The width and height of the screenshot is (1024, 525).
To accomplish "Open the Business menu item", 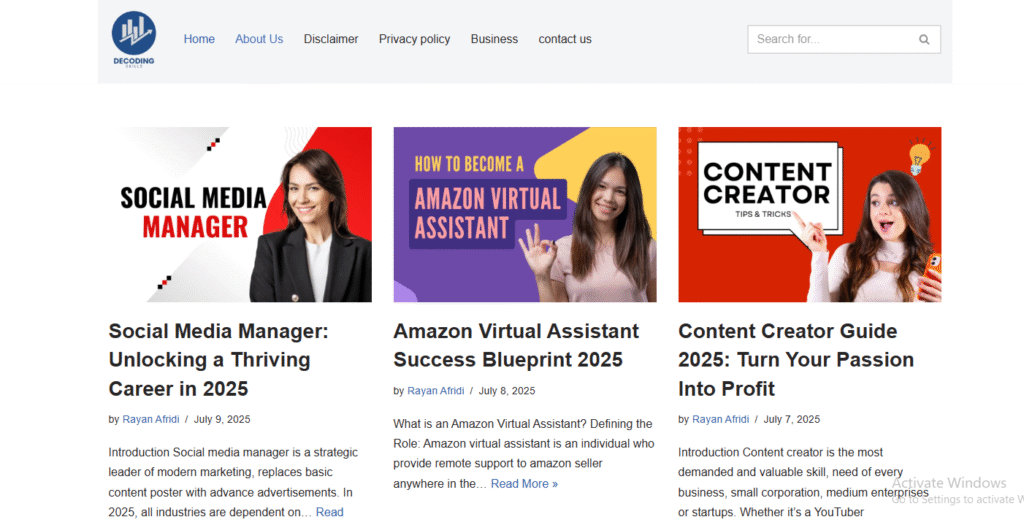I will coord(494,39).
